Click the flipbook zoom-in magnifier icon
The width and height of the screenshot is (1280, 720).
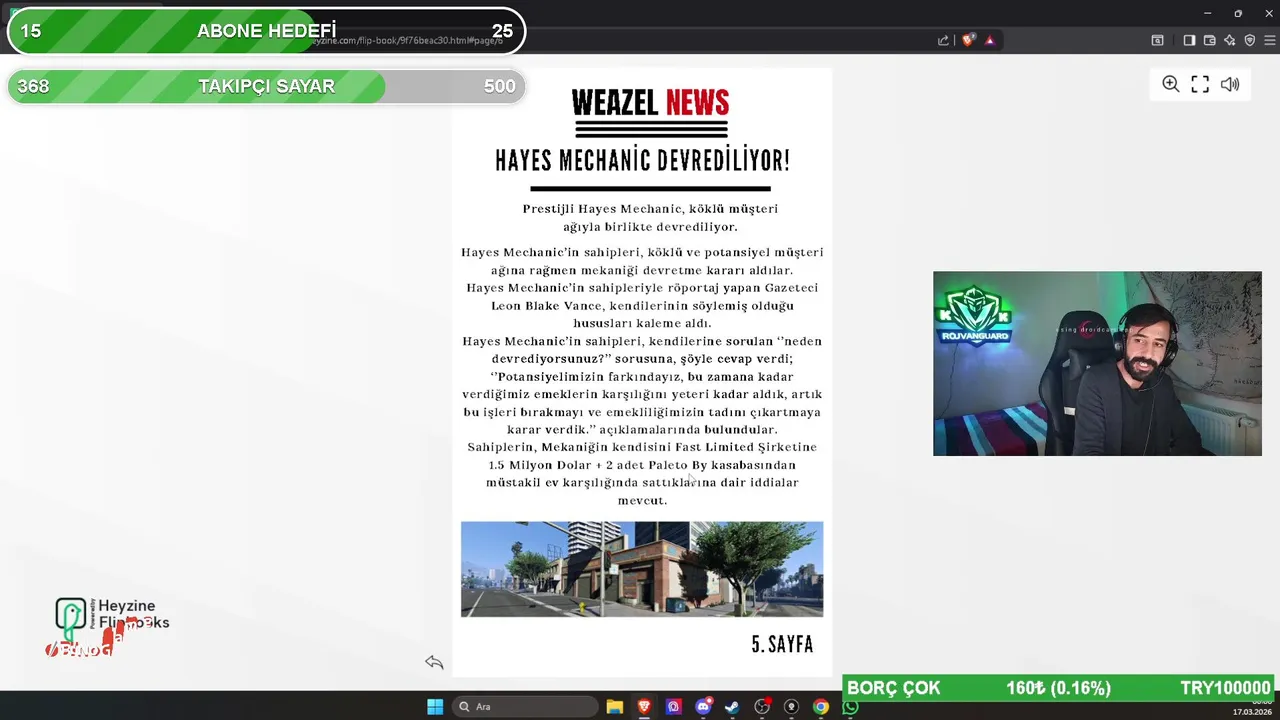[1170, 84]
